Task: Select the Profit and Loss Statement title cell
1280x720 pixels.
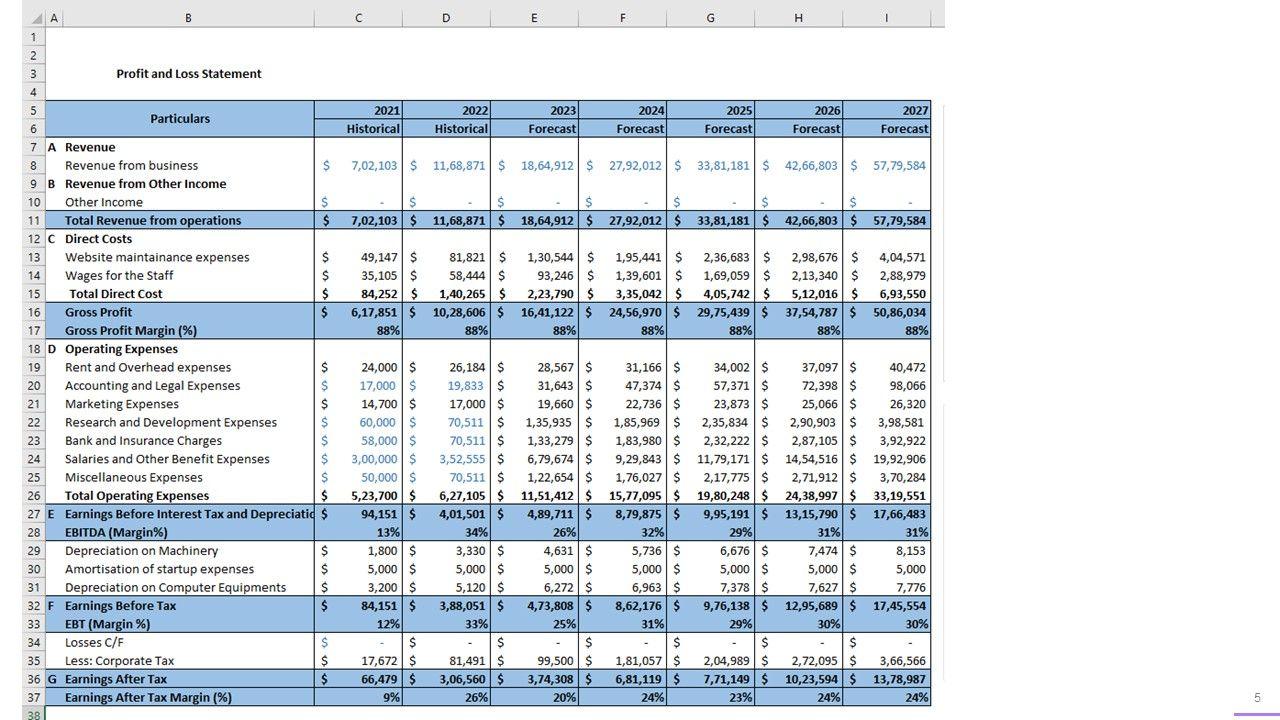Action: (188, 74)
